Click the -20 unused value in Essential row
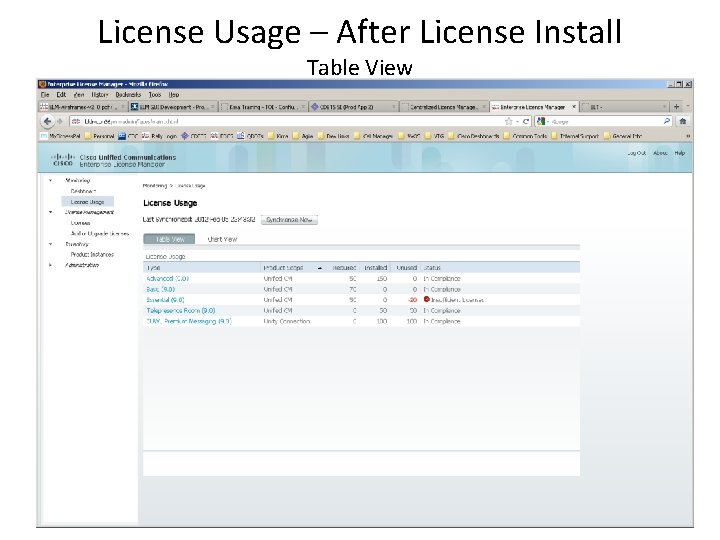 pyautogui.click(x=412, y=300)
